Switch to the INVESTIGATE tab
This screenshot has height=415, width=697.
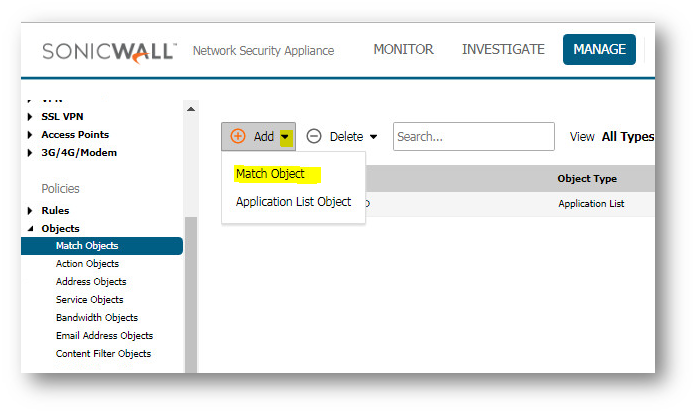coord(503,50)
